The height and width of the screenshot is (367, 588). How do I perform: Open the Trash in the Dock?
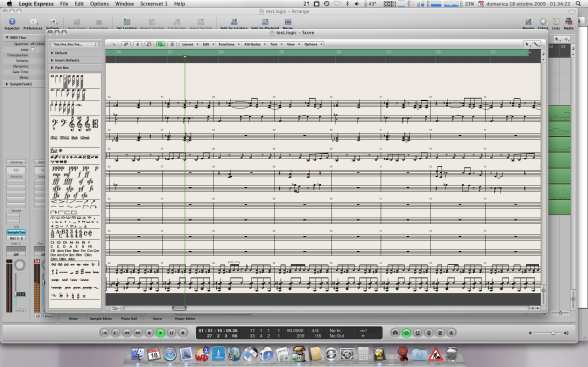tap(452, 354)
